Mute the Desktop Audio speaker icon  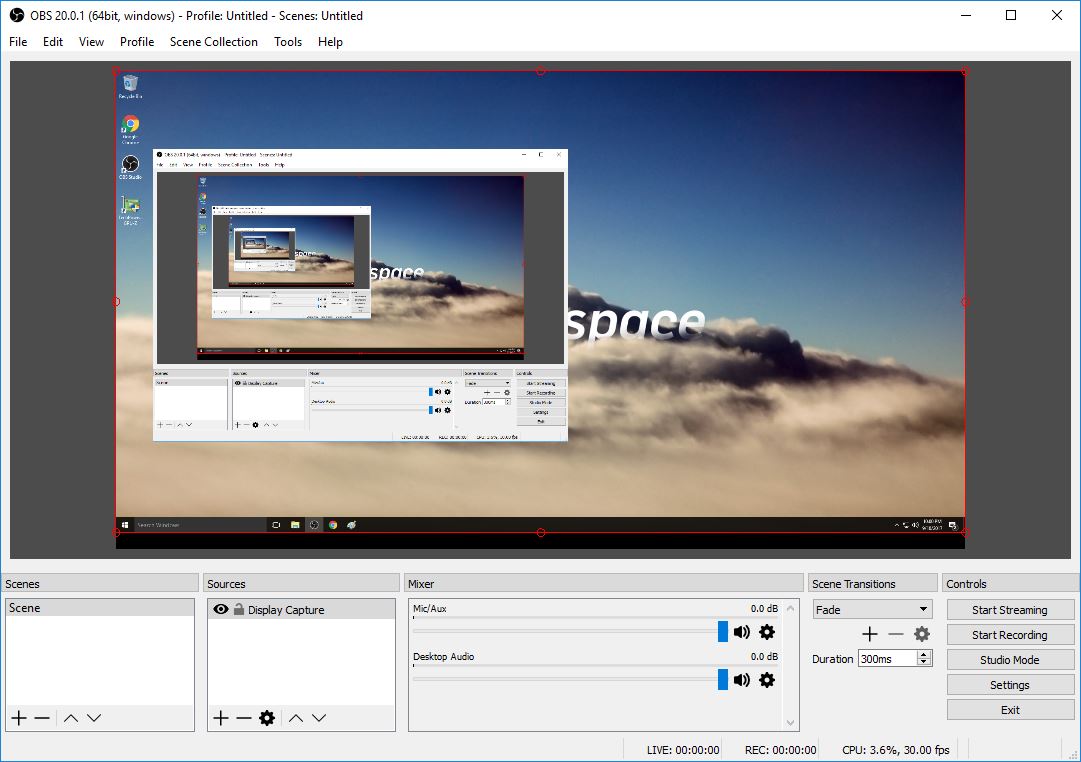click(742, 680)
